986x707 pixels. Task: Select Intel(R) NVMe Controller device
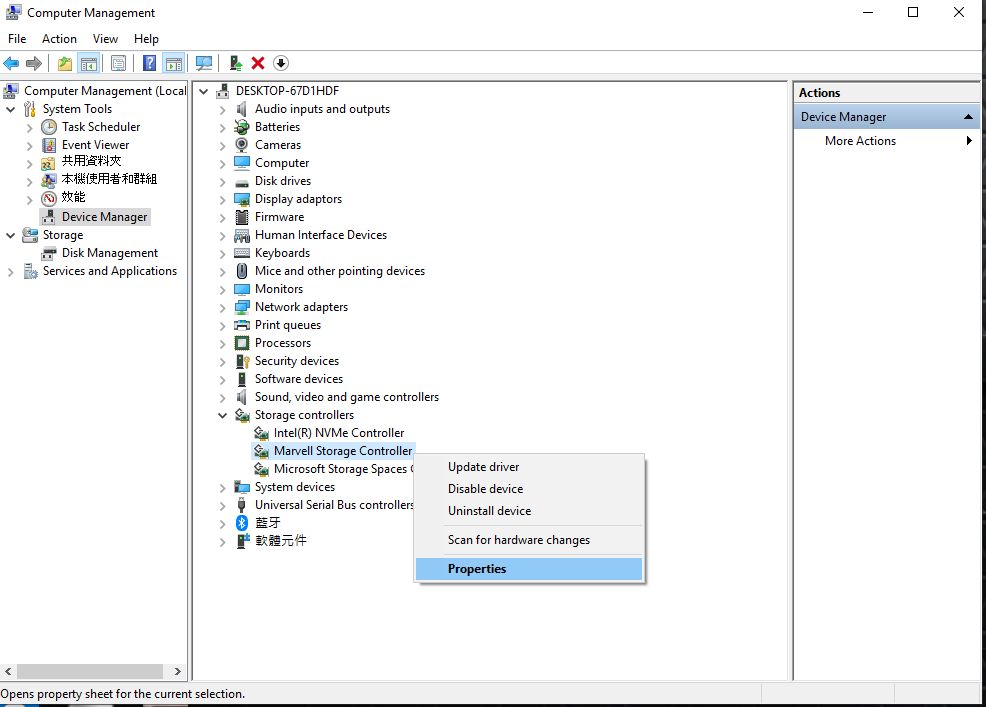pyautogui.click(x=338, y=433)
